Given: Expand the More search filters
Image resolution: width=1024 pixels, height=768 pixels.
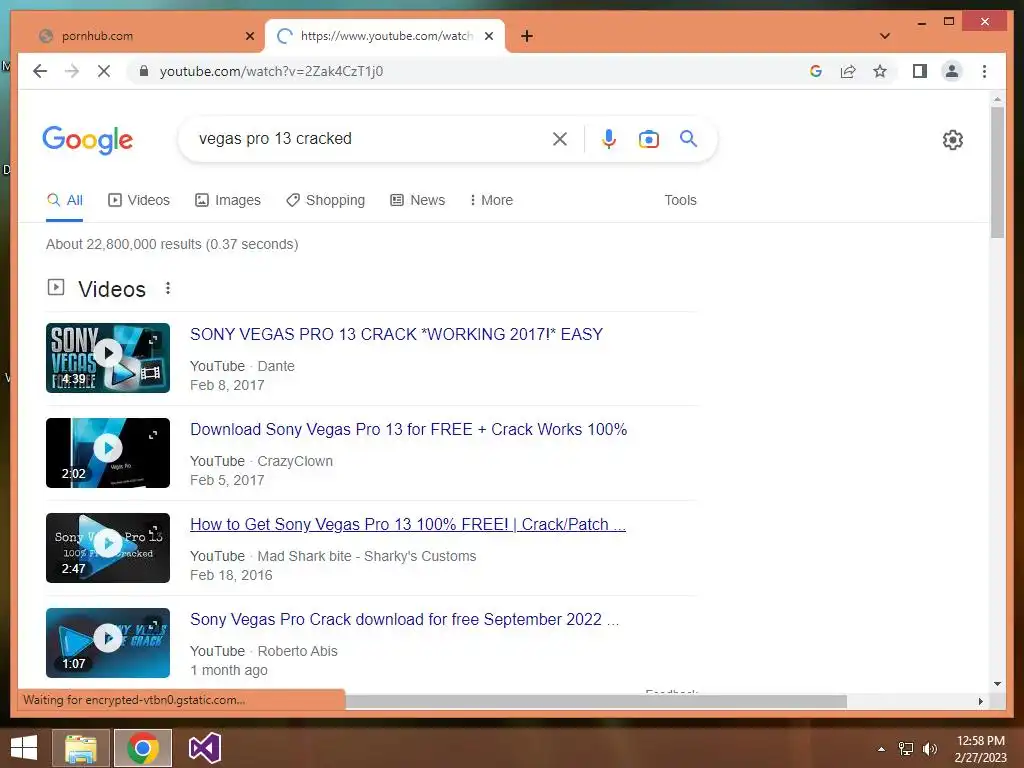Looking at the screenshot, I should (x=491, y=200).
